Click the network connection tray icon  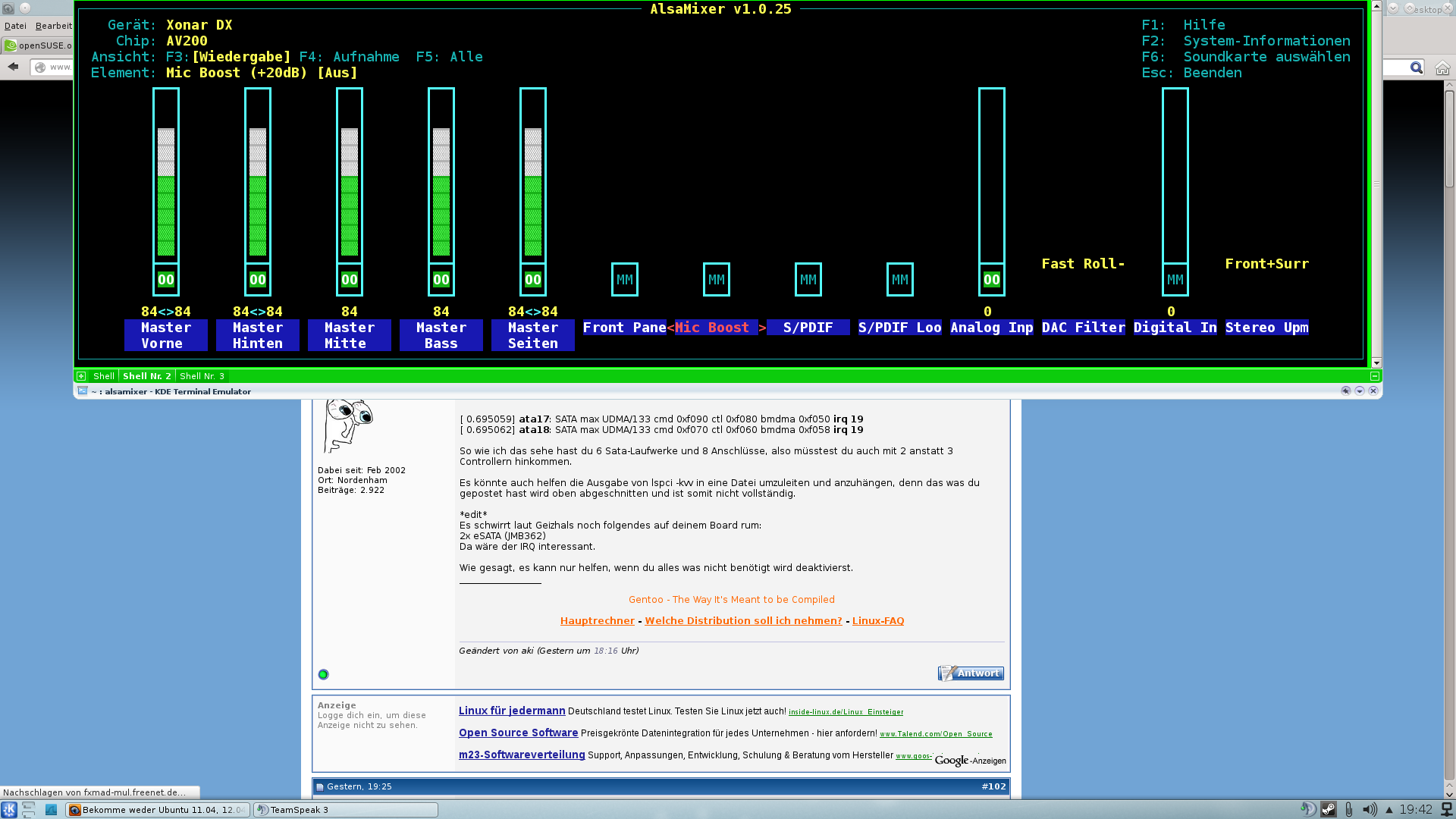(1446, 809)
